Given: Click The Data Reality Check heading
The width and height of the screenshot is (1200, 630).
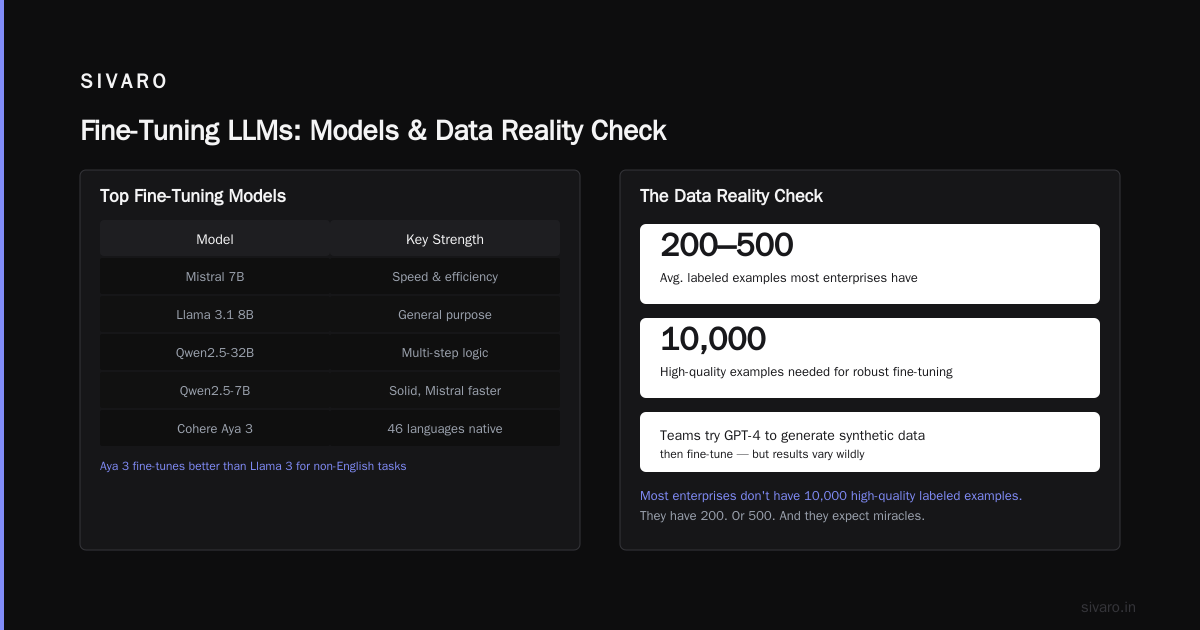Looking at the screenshot, I should (x=731, y=196).
